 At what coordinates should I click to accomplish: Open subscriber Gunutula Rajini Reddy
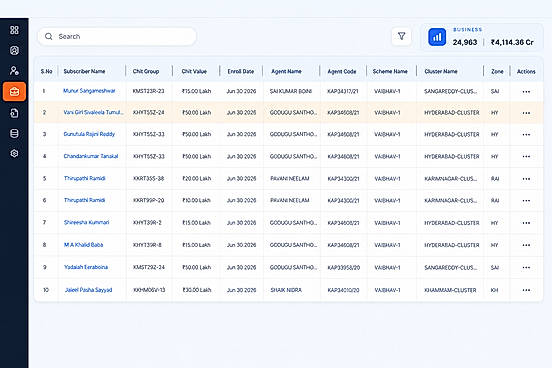[x=89, y=134]
